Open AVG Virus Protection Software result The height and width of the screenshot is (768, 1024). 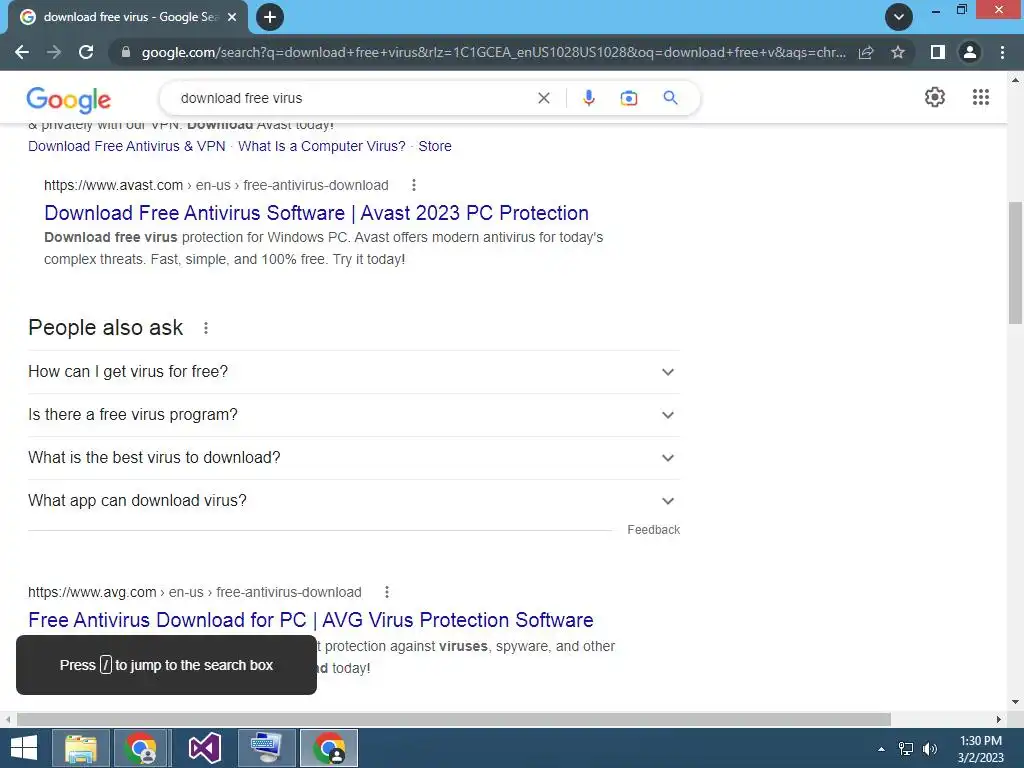[x=311, y=620]
